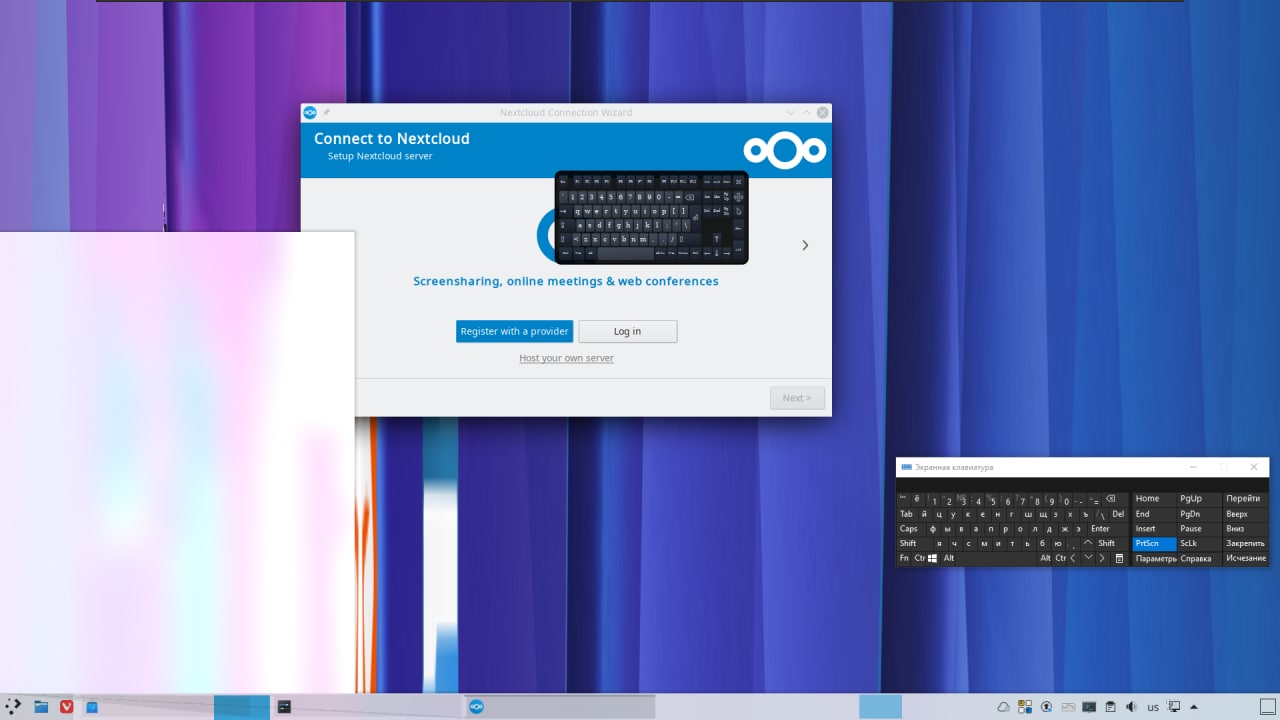Click the Insert key on the on-screen keyboard
Screen dimensions: 1280x720
[1155, 528]
